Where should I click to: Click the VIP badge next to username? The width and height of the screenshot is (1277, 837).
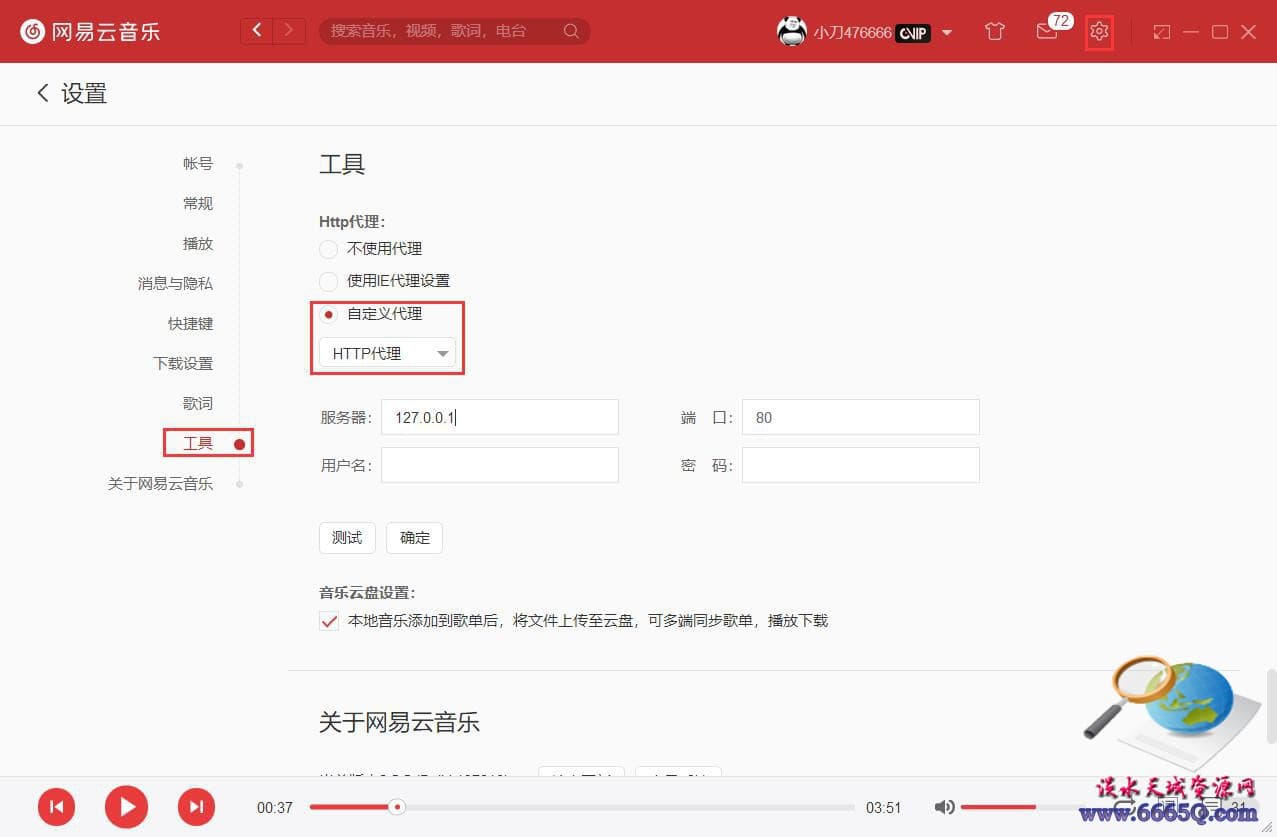click(913, 33)
